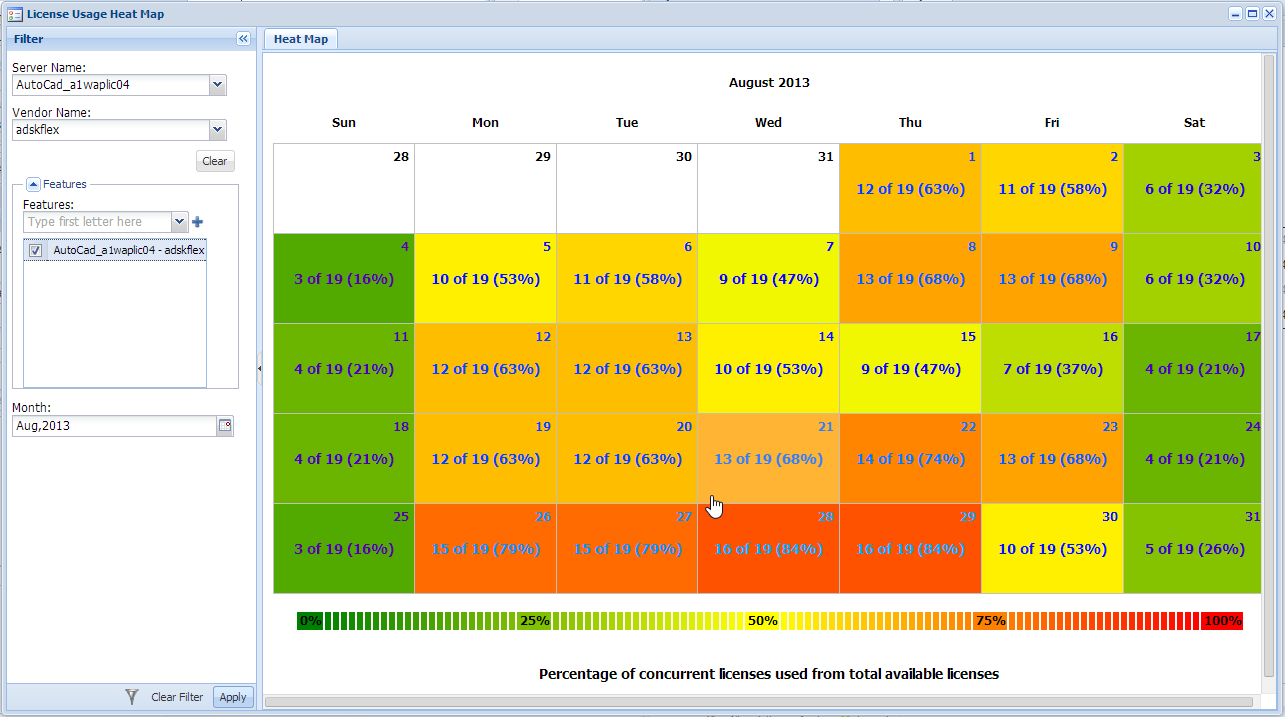Click the Wed column header
Screen dimensions: 1285x717
768,123
